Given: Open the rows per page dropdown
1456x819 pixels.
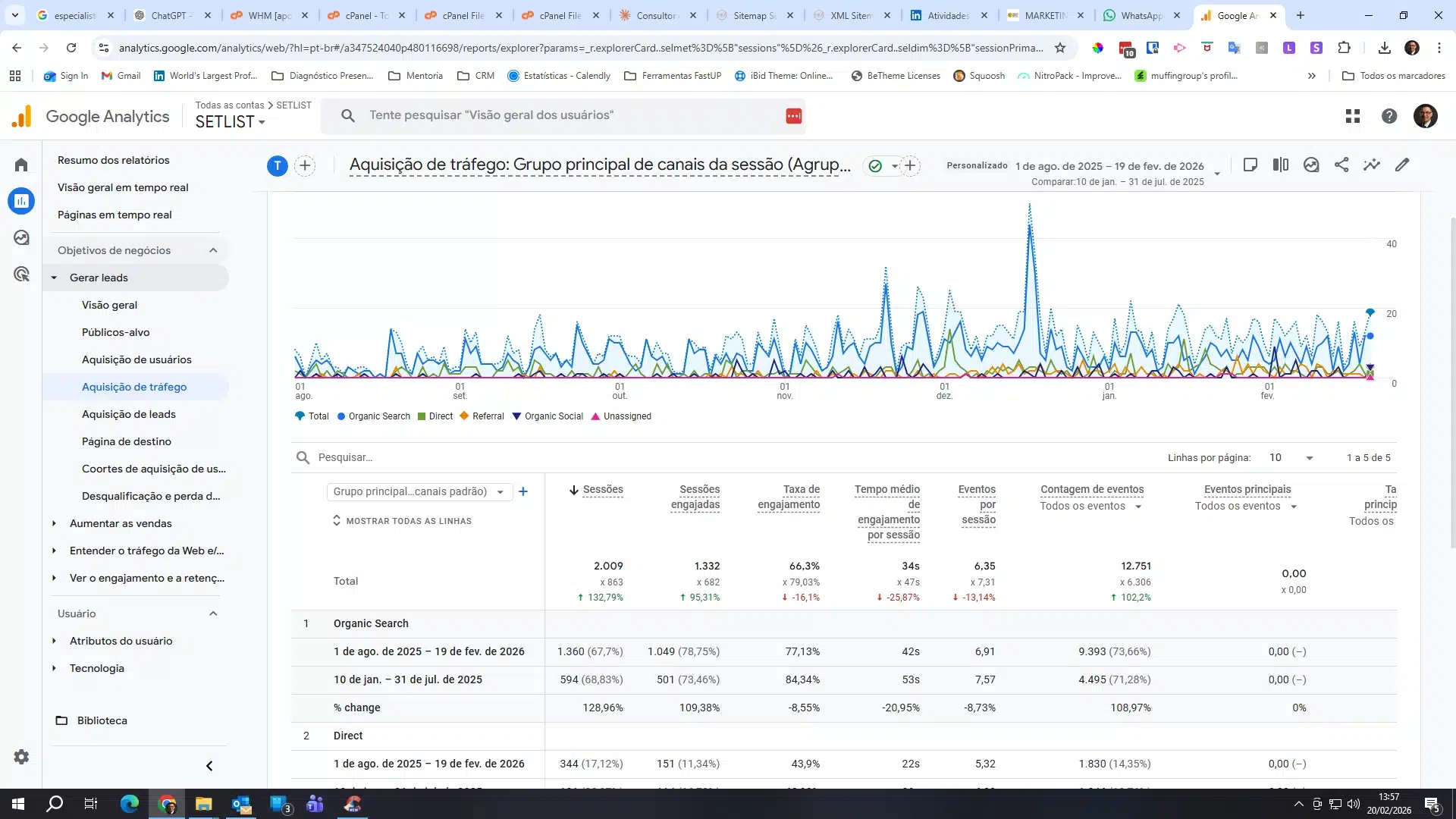Looking at the screenshot, I should 1291,458.
